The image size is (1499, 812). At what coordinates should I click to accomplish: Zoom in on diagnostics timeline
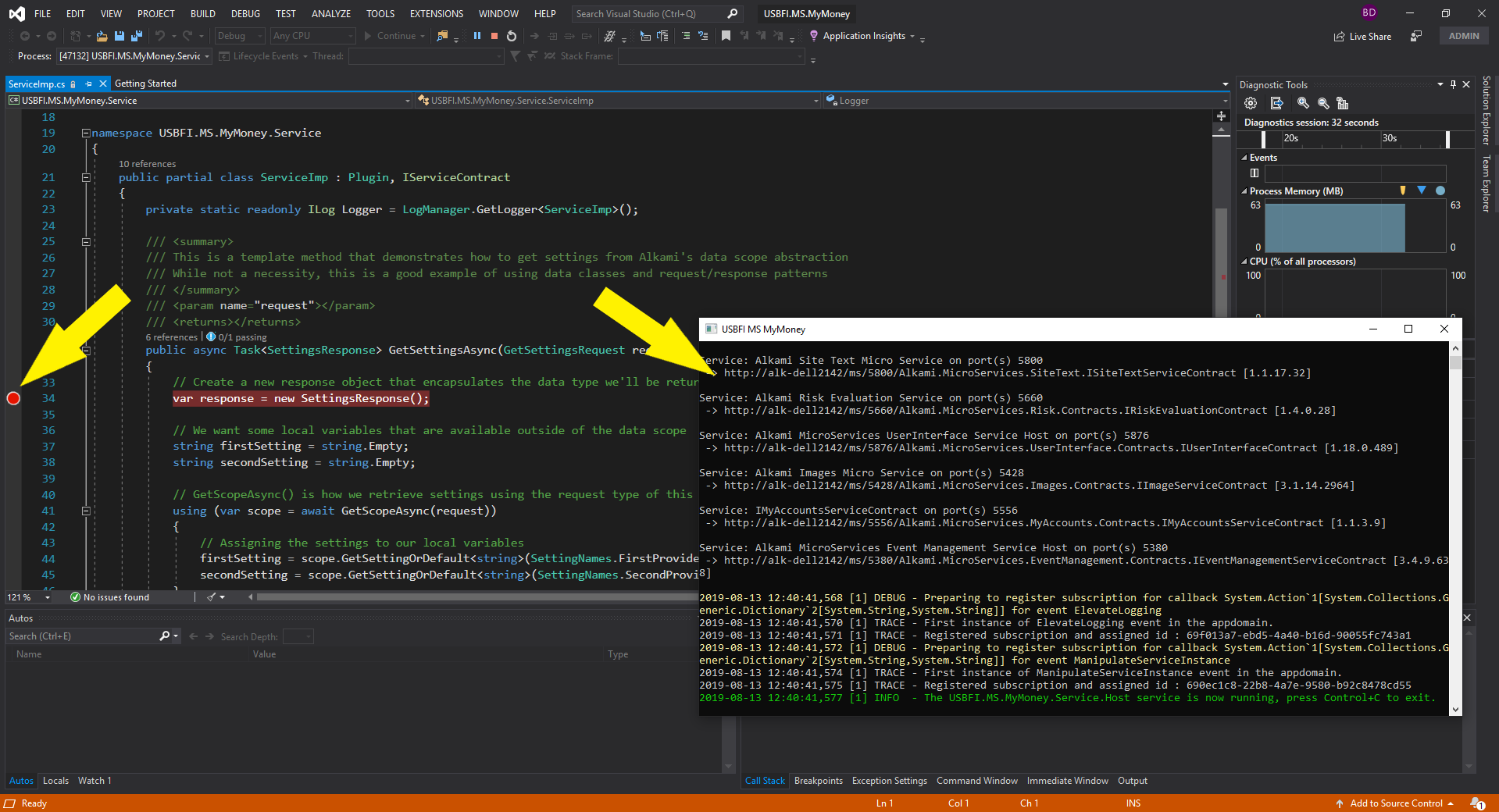click(1303, 103)
